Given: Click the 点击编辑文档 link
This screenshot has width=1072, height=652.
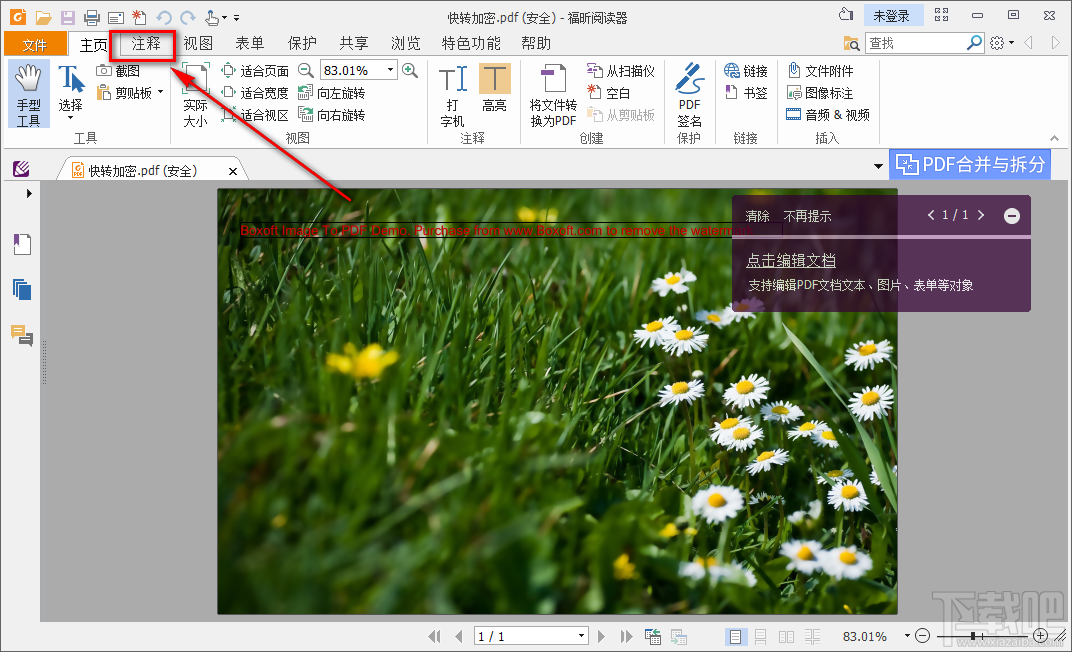Looking at the screenshot, I should pos(789,260).
